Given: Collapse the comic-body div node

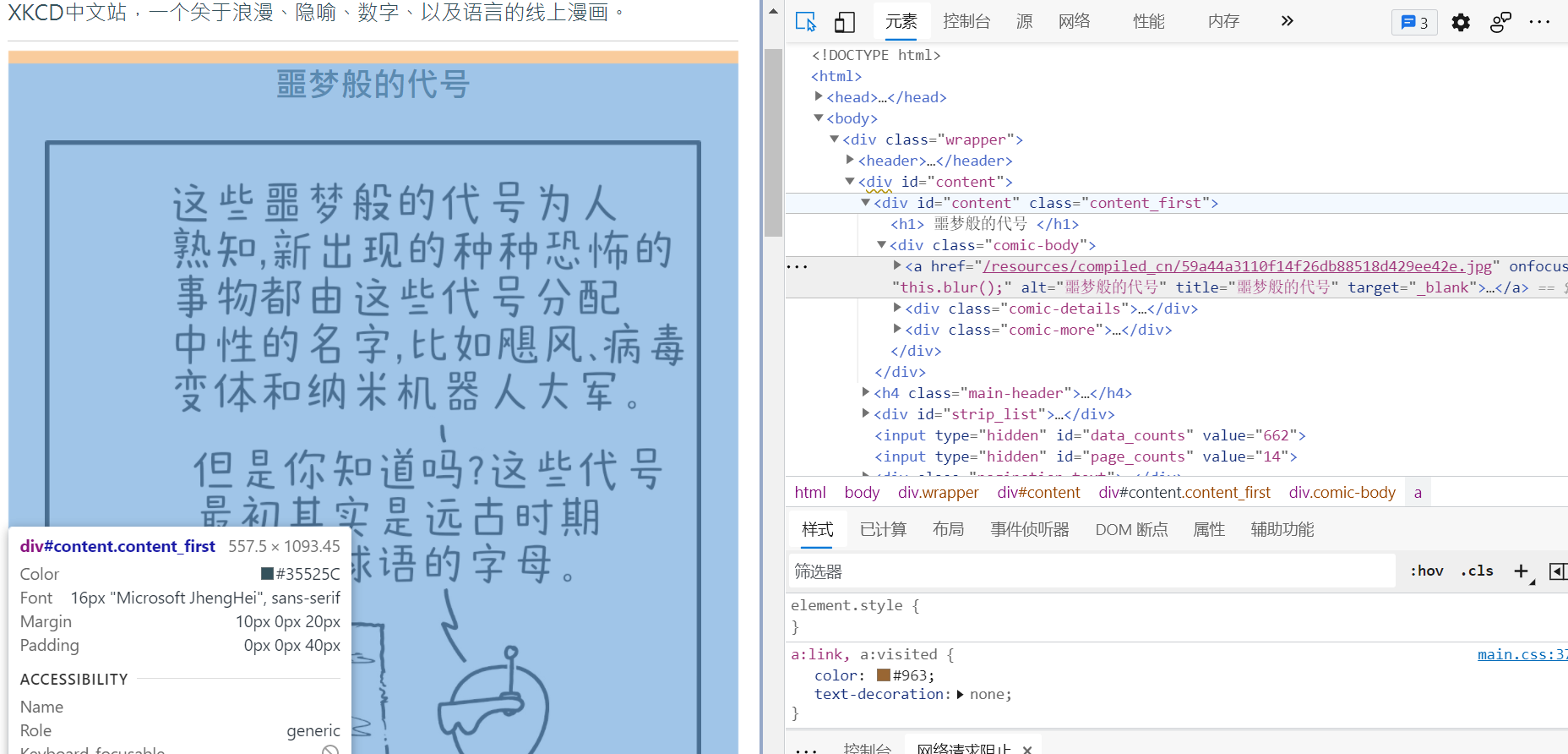Looking at the screenshot, I should (882, 244).
